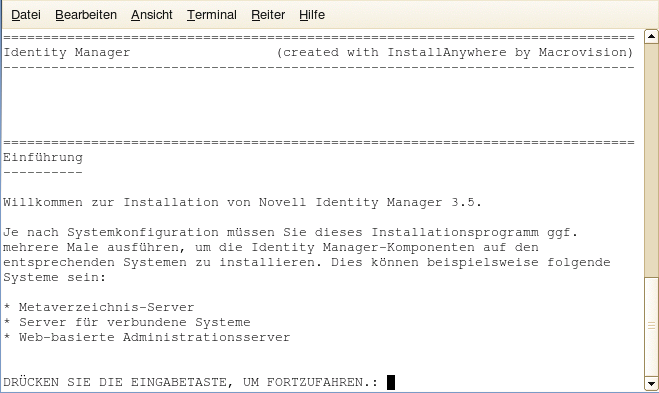Click the vertical scrollbar thumb
Image resolution: width=659 pixels, height=393 pixels.
pyautogui.click(x=651, y=326)
